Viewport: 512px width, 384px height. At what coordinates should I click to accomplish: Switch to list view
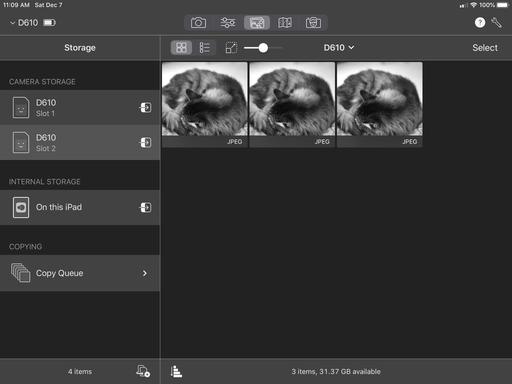point(204,48)
